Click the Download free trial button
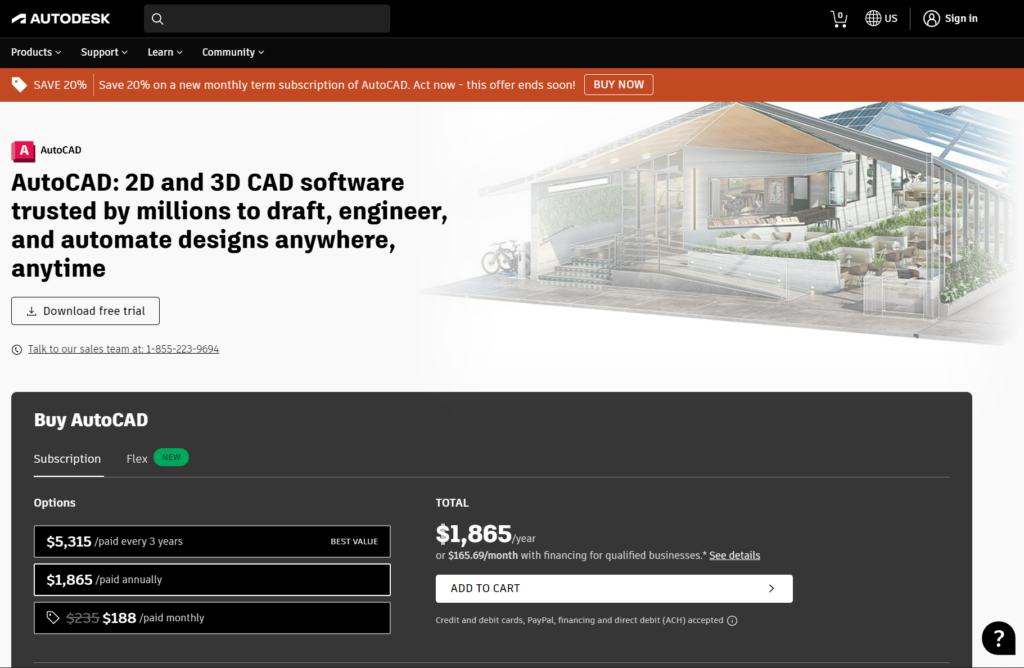The image size is (1024, 668). click(86, 311)
